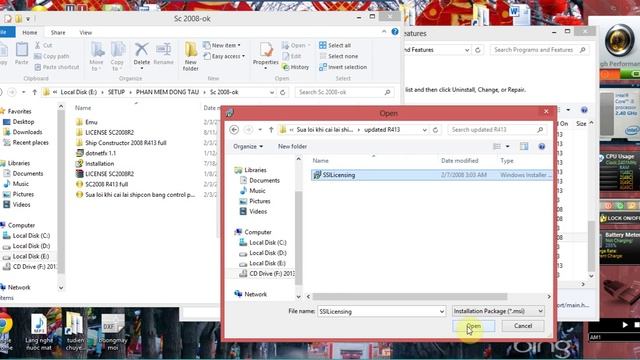Click Up arrow in Explorer window

click(x=35, y=92)
